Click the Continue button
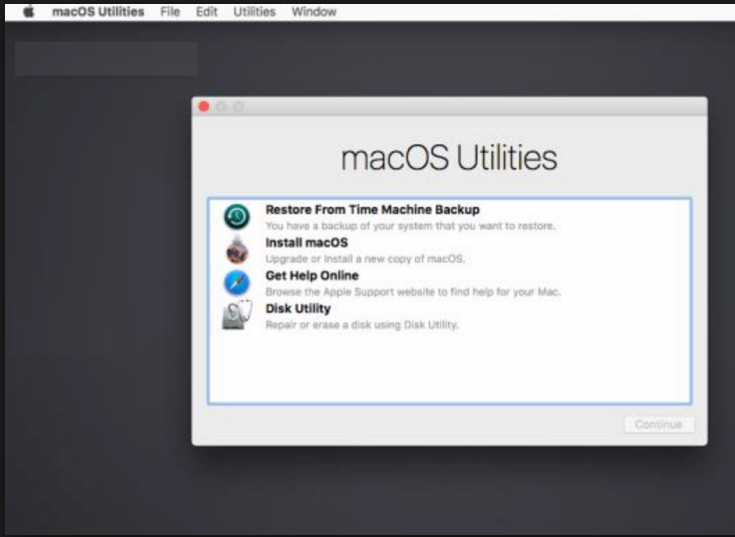Image resolution: width=735 pixels, height=537 pixels. tap(659, 425)
